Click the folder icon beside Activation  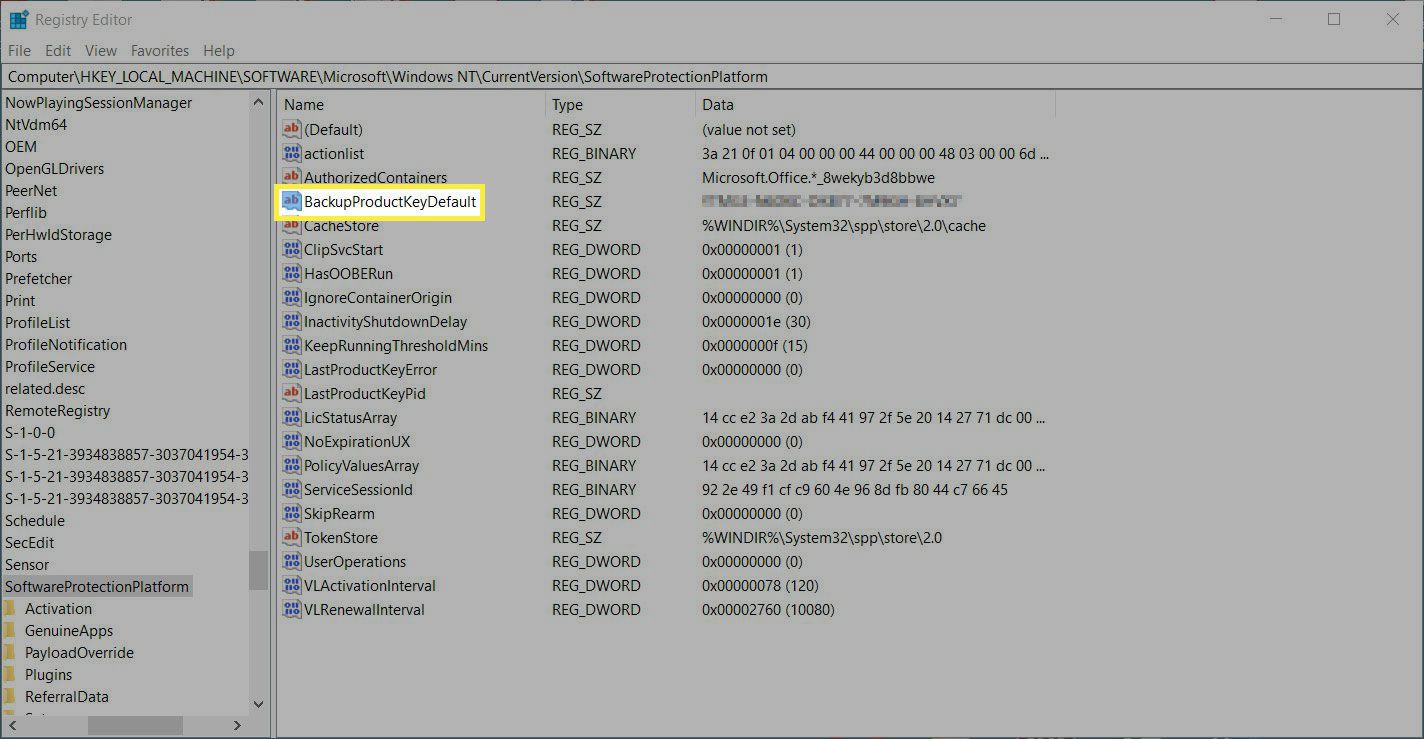[x=10, y=609]
